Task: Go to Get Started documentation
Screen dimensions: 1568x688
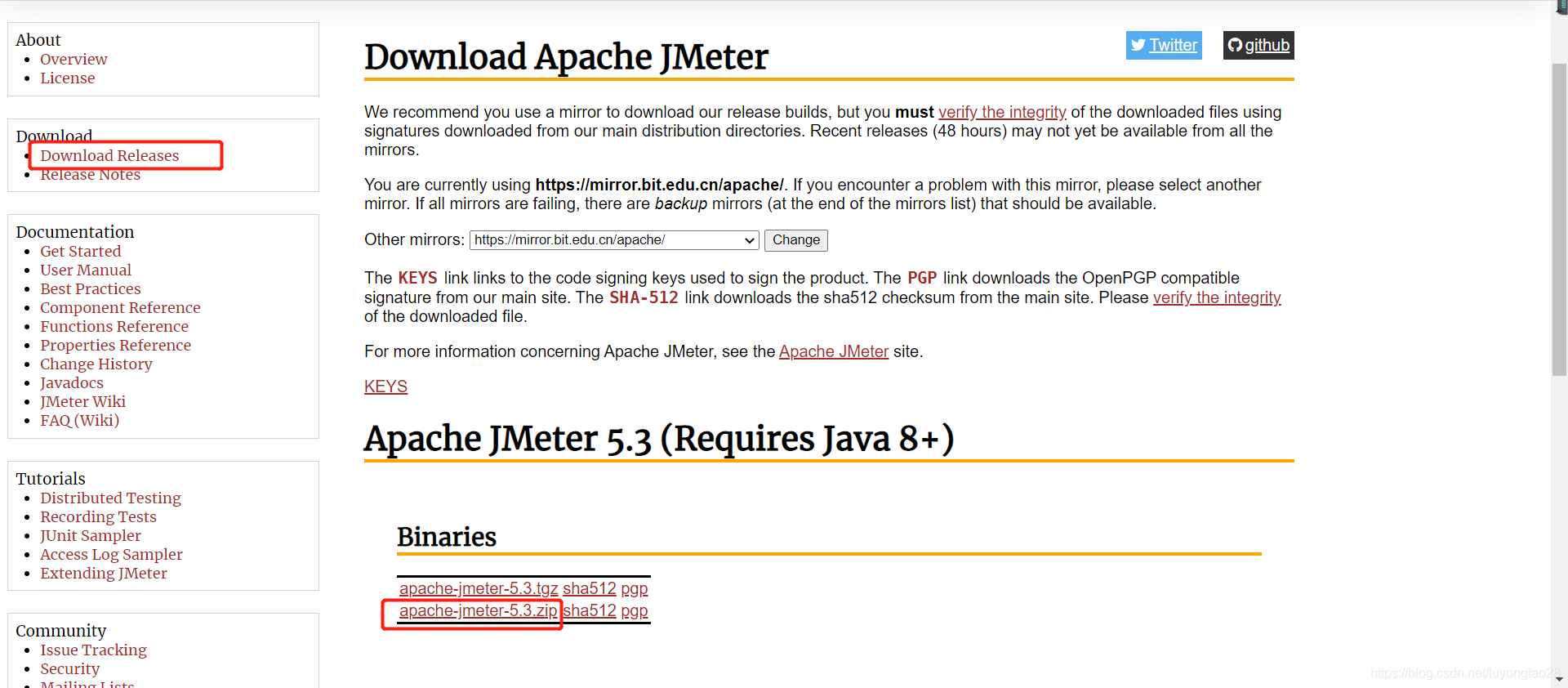Action: click(81, 251)
